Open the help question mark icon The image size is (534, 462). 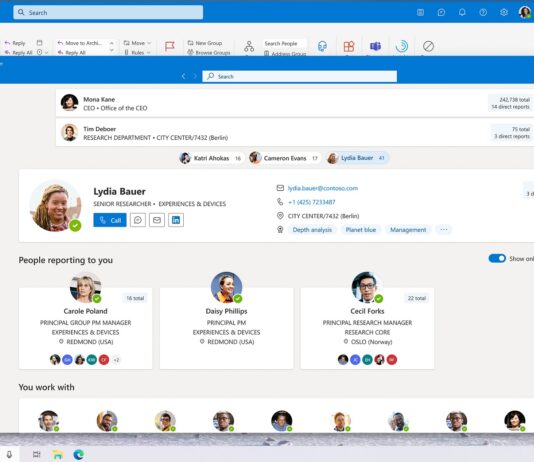click(483, 12)
